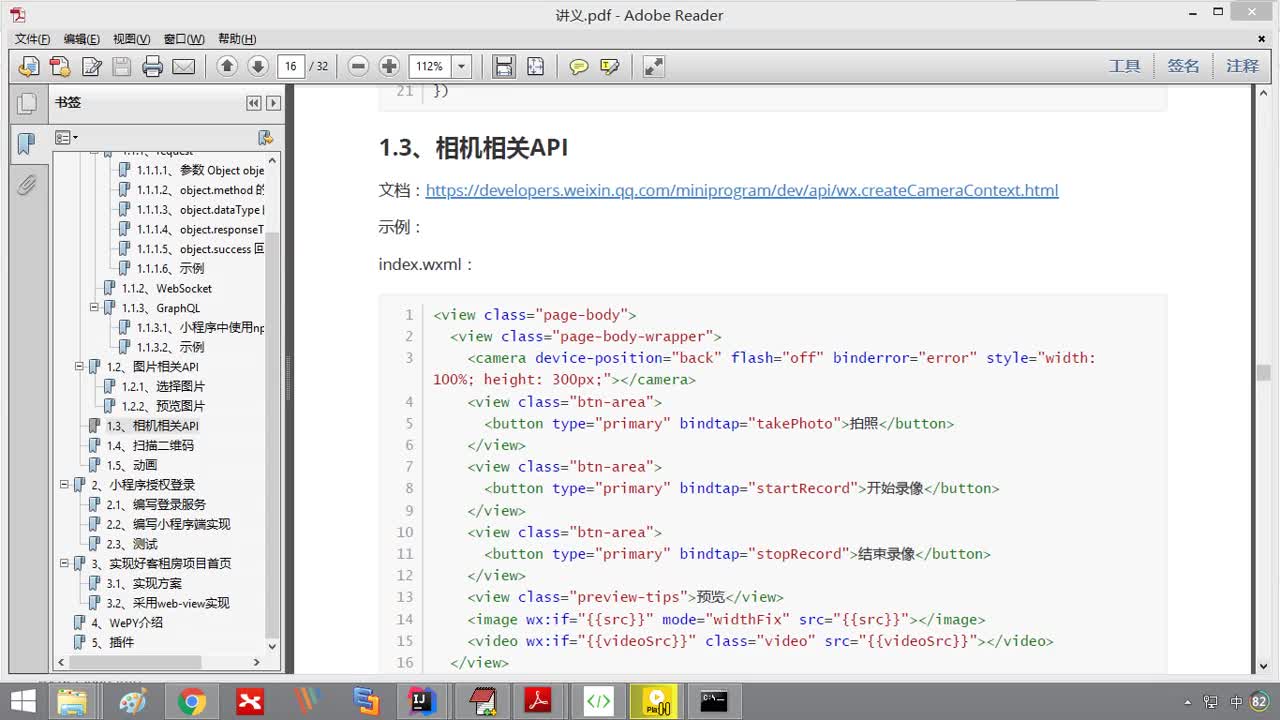Click the save file floppy icon
This screenshot has width=1280, height=720.
point(122,66)
